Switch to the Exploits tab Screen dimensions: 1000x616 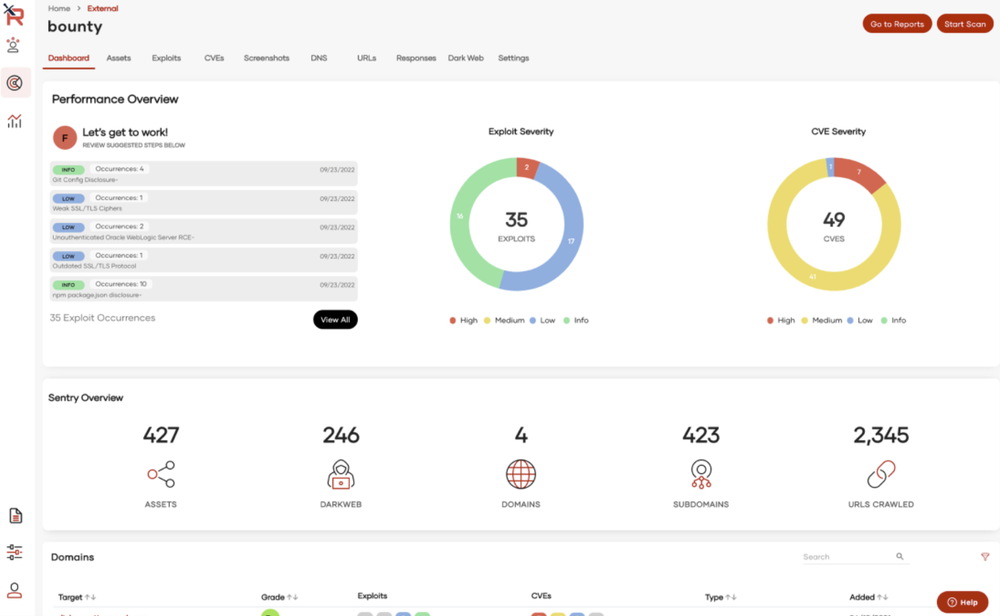click(x=166, y=58)
